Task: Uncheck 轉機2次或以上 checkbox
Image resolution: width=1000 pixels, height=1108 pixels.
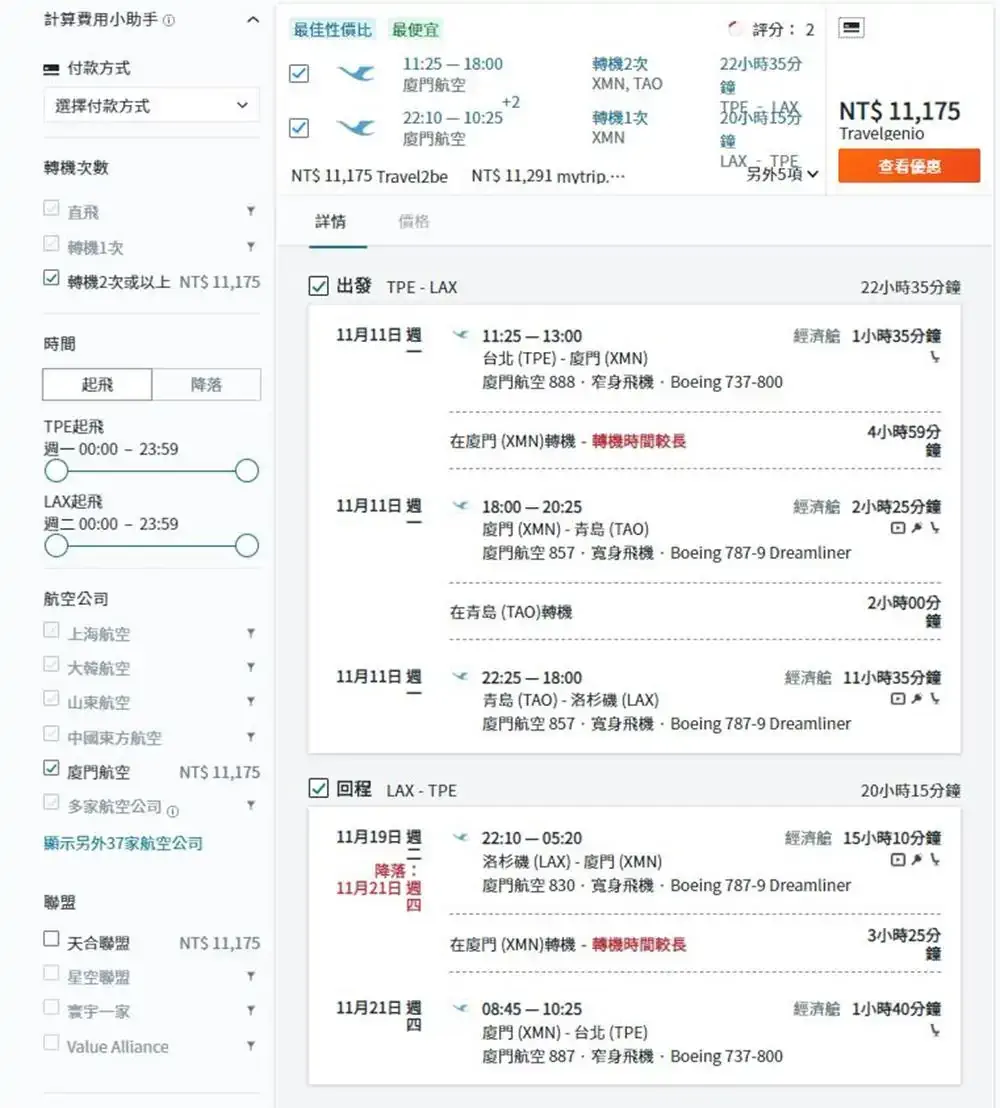Action: click(x=51, y=278)
